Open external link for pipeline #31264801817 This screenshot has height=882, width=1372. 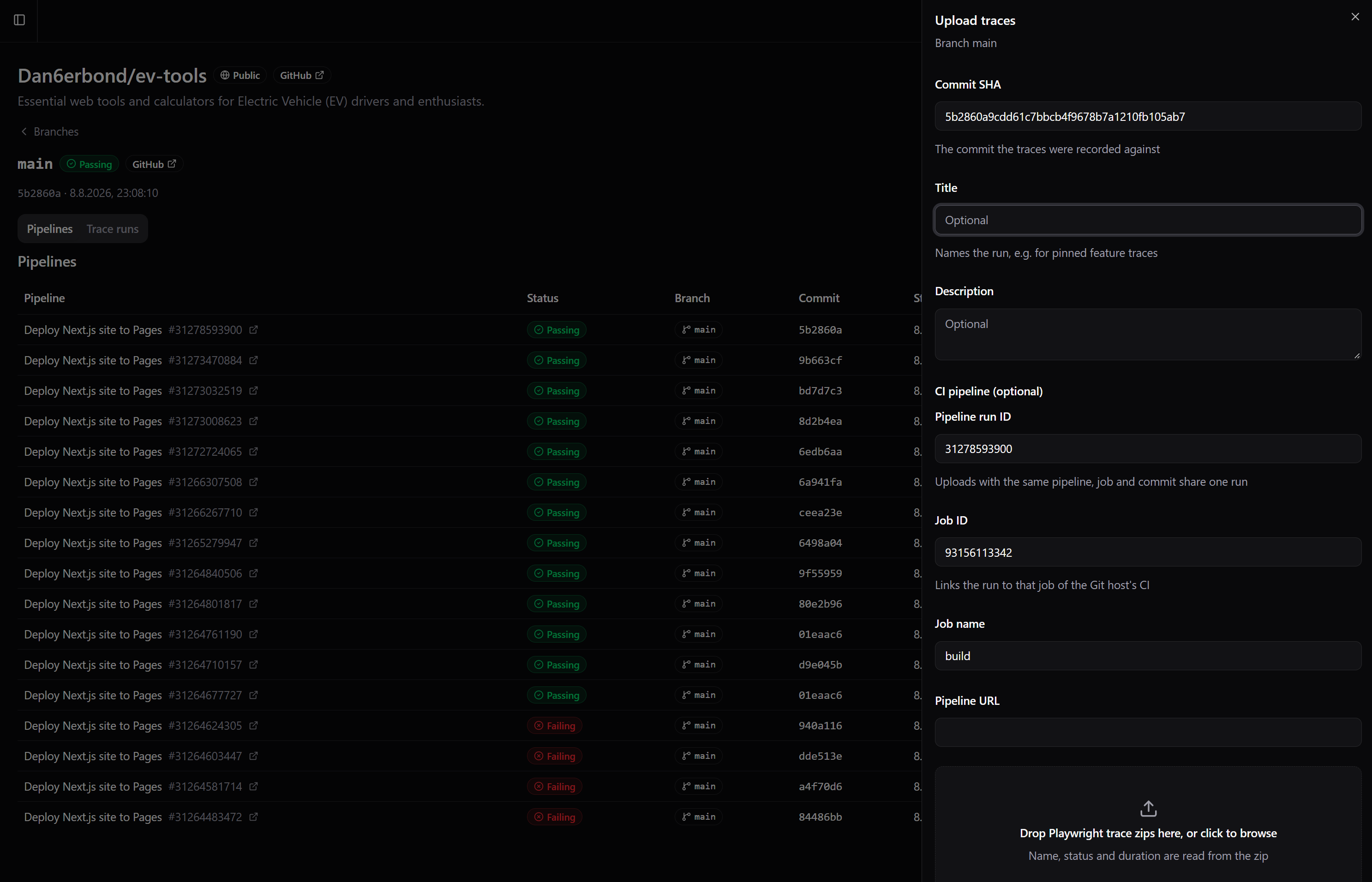254,604
